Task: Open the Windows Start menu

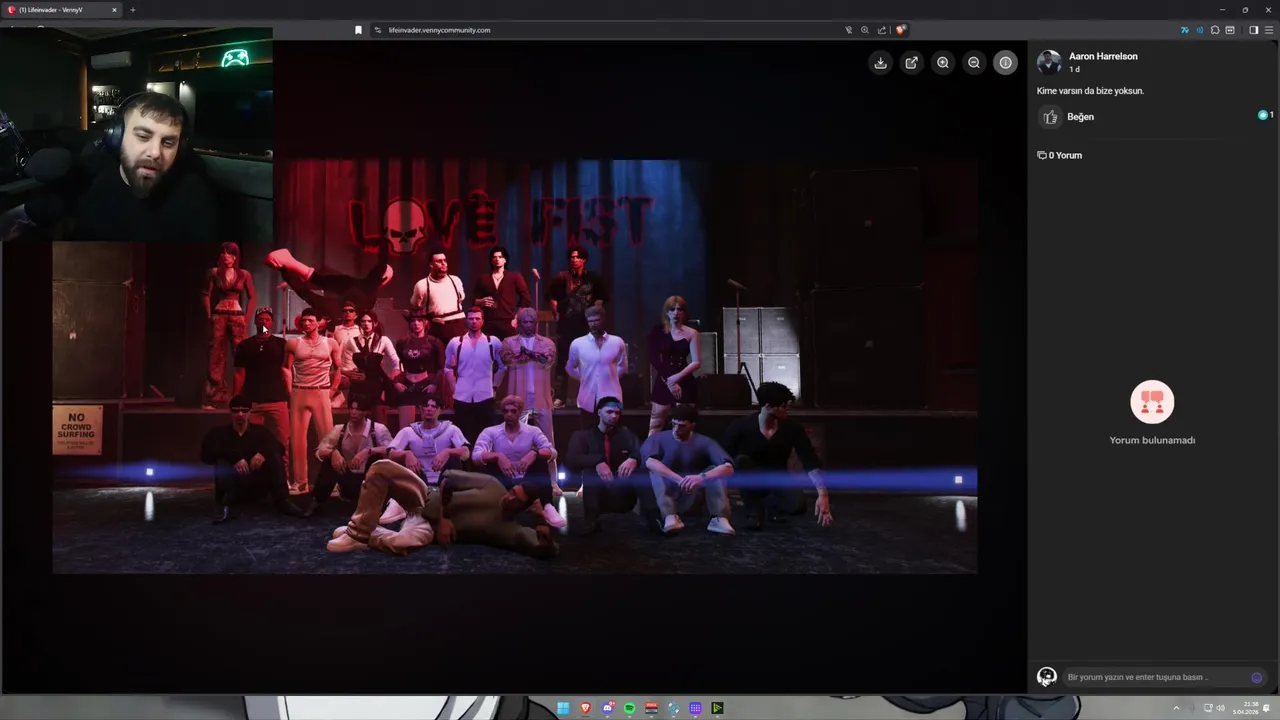Action: pos(563,708)
